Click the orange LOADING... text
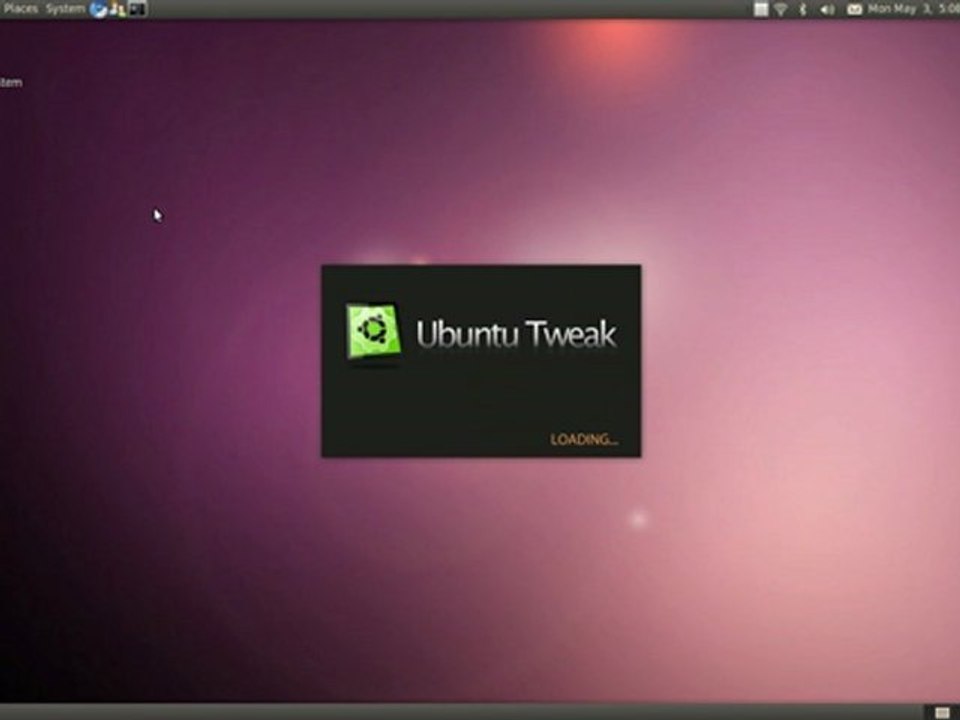The height and width of the screenshot is (720, 960). coord(584,439)
